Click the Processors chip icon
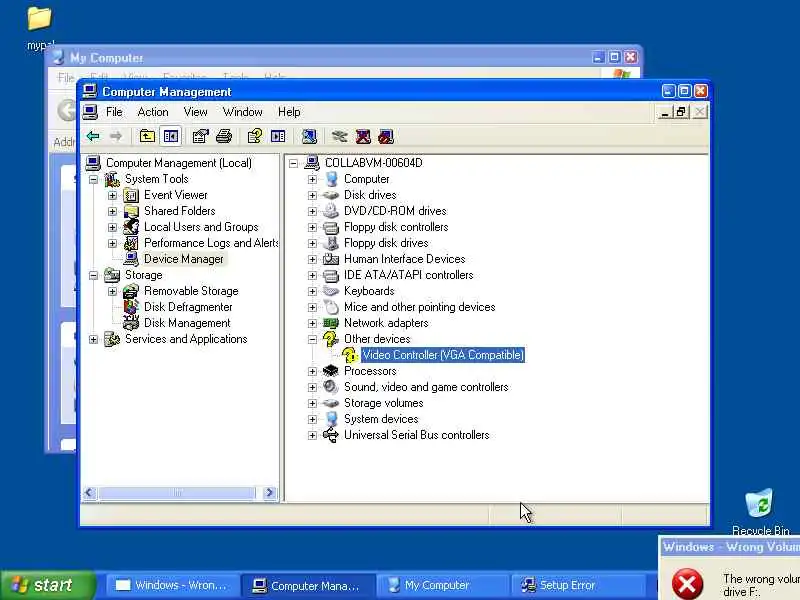This screenshot has height=600, width=800. (x=331, y=371)
